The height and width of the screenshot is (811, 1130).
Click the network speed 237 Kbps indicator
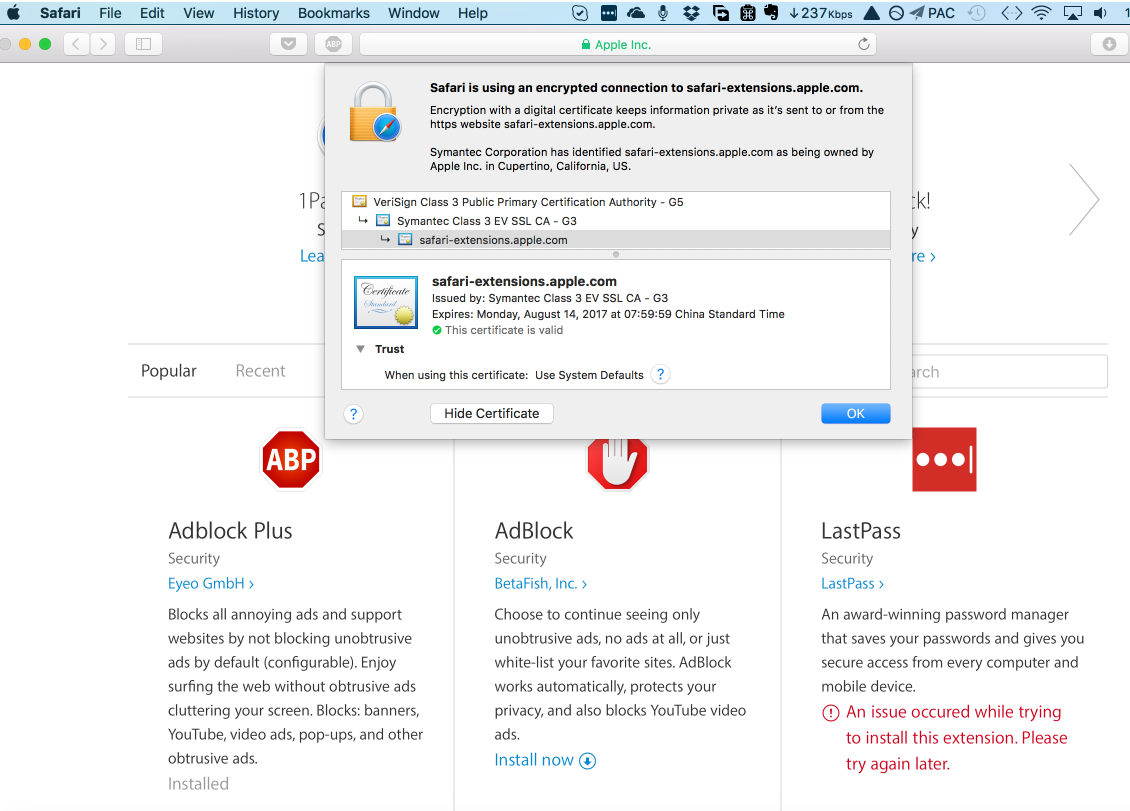pos(821,13)
